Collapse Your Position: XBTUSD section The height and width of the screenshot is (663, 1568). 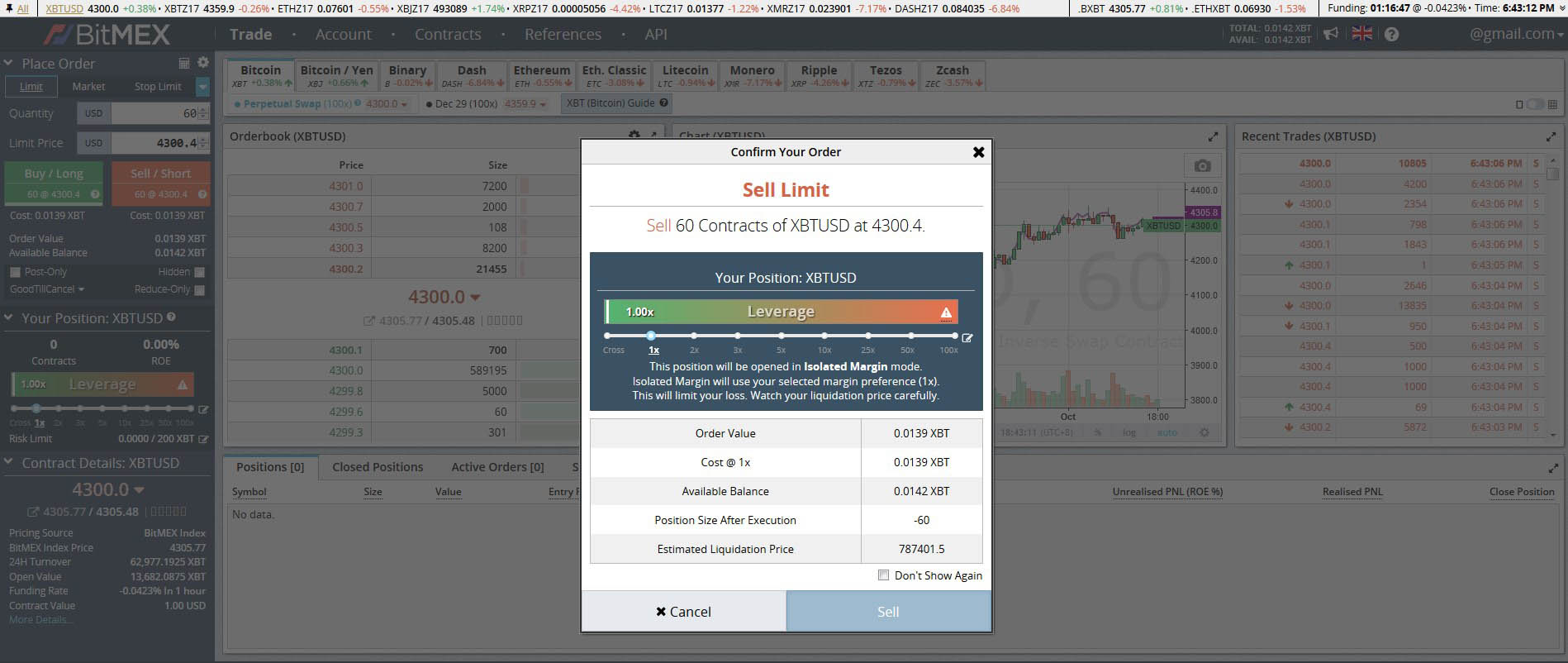coord(8,317)
